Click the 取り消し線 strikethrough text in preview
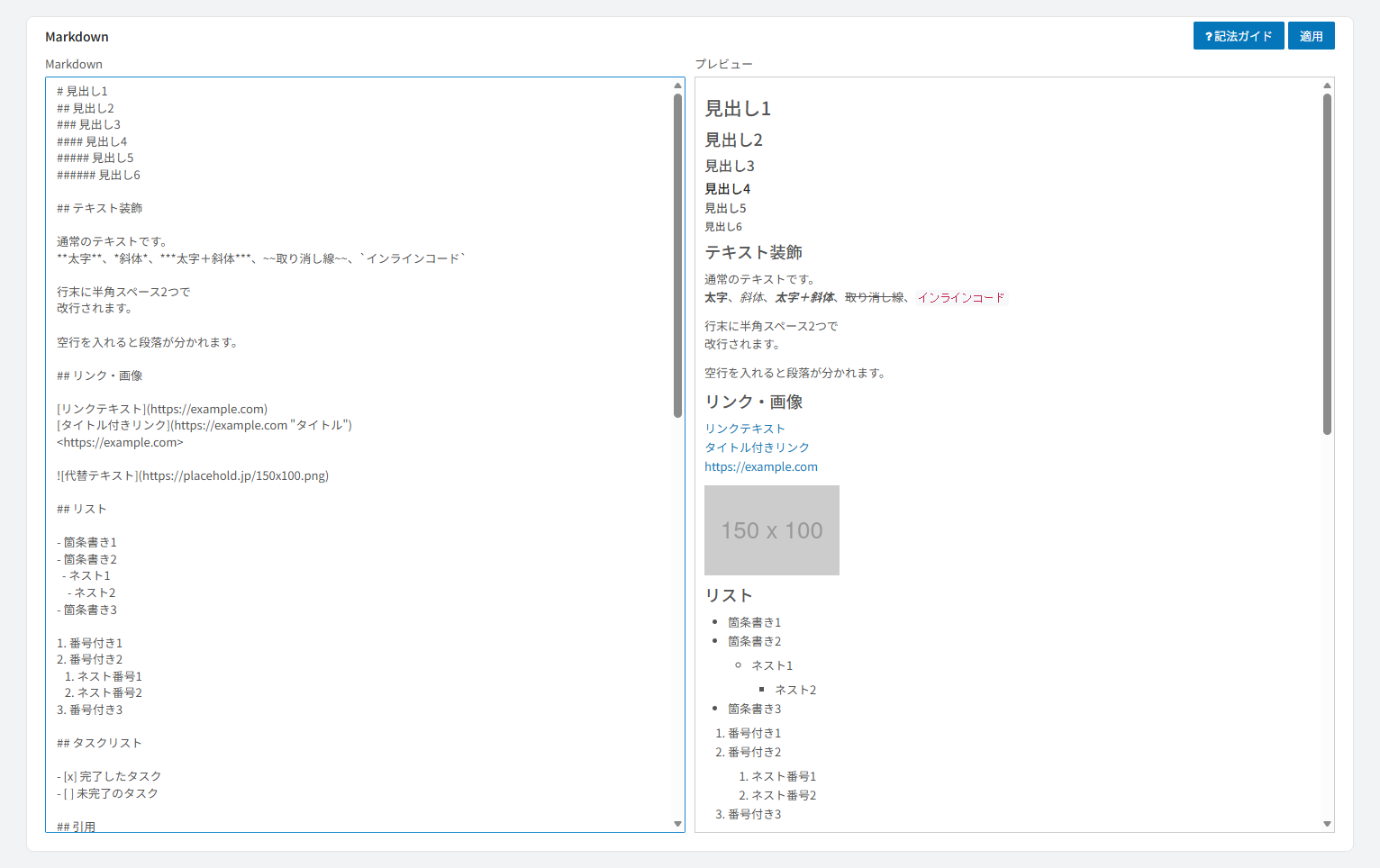Screen dimensions: 1380x868 pos(874,298)
